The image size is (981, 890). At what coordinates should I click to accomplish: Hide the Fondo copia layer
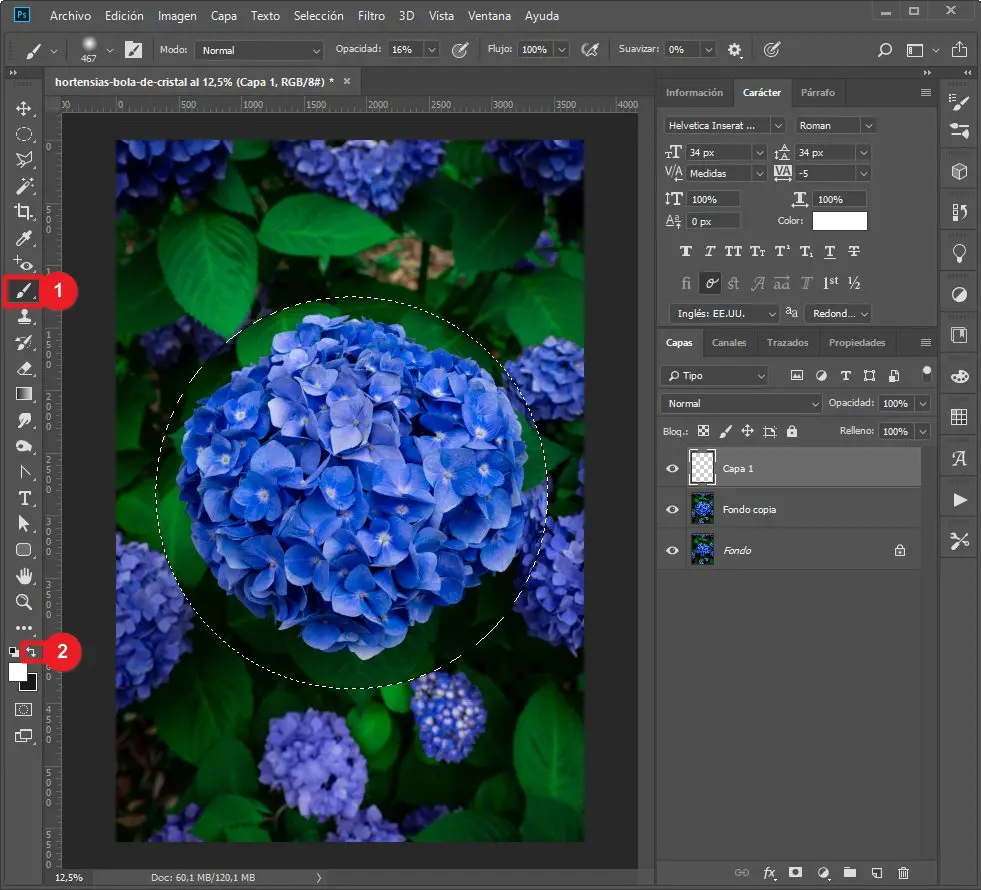(672, 509)
